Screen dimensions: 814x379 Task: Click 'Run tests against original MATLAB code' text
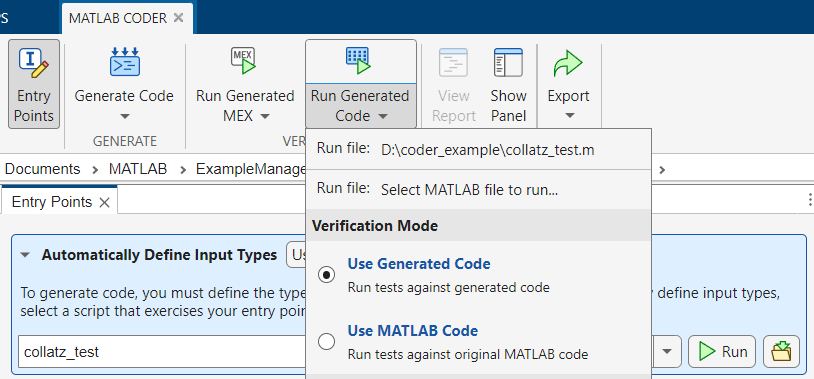point(468,355)
